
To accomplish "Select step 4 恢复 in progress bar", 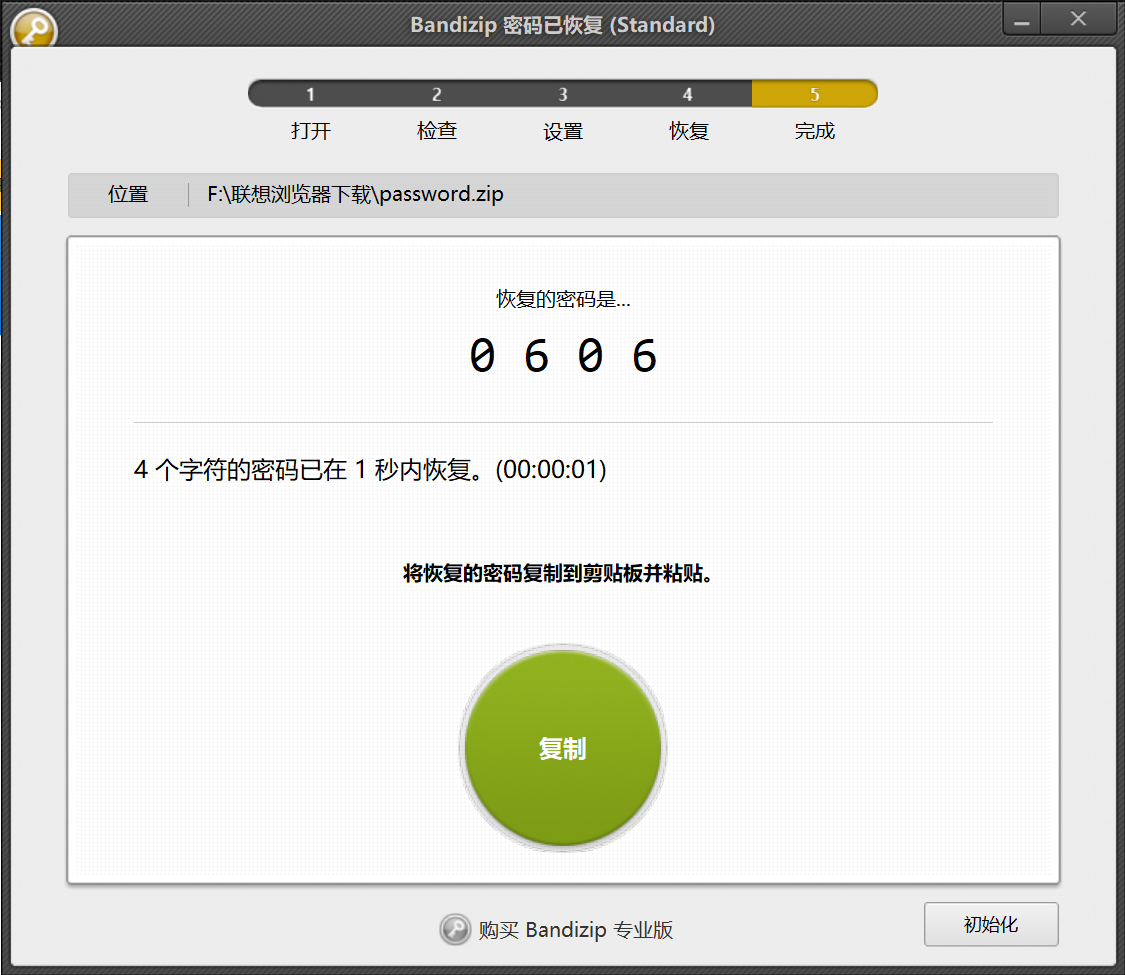I will [x=688, y=94].
